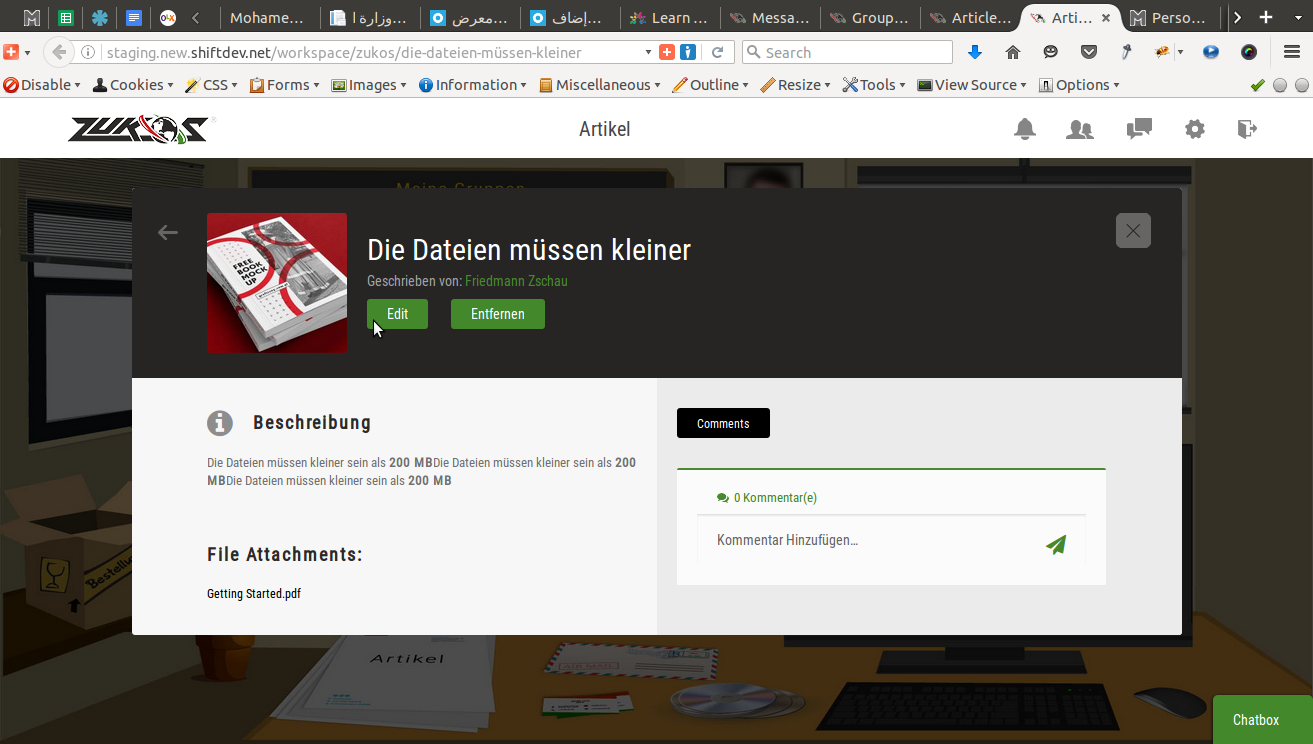Switch to the Messa... browser tab

[770, 17]
